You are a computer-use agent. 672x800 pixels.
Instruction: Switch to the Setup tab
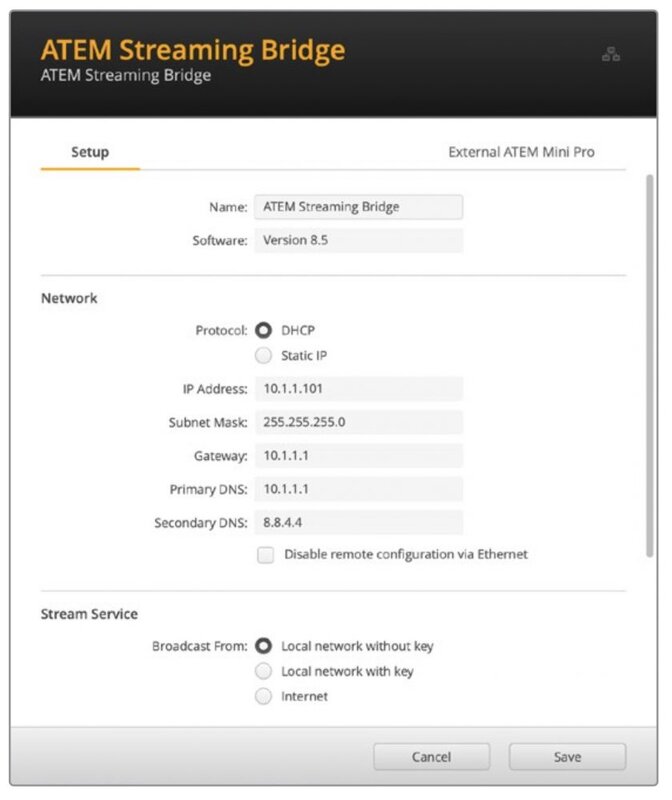tap(90, 152)
